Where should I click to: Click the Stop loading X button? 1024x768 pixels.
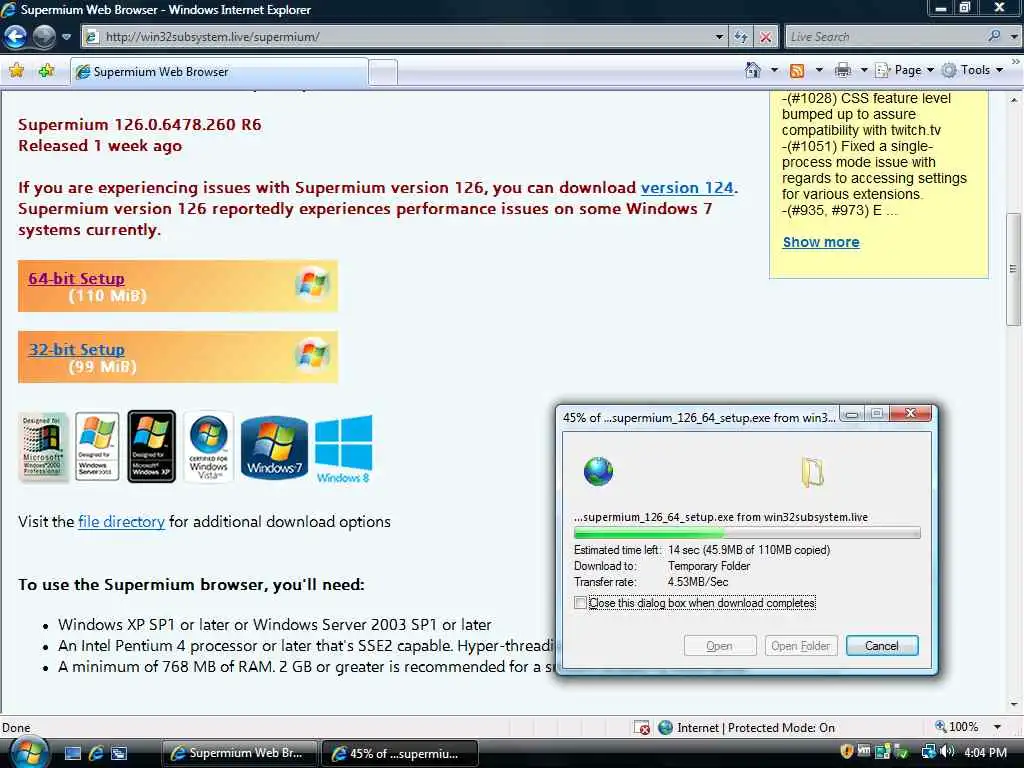[765, 37]
